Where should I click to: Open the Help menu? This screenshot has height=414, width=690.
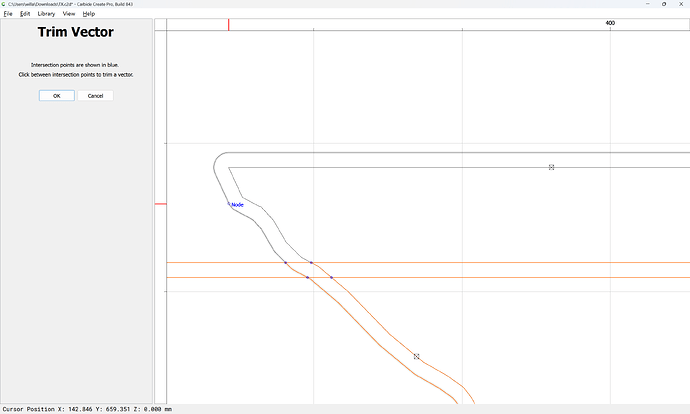89,14
